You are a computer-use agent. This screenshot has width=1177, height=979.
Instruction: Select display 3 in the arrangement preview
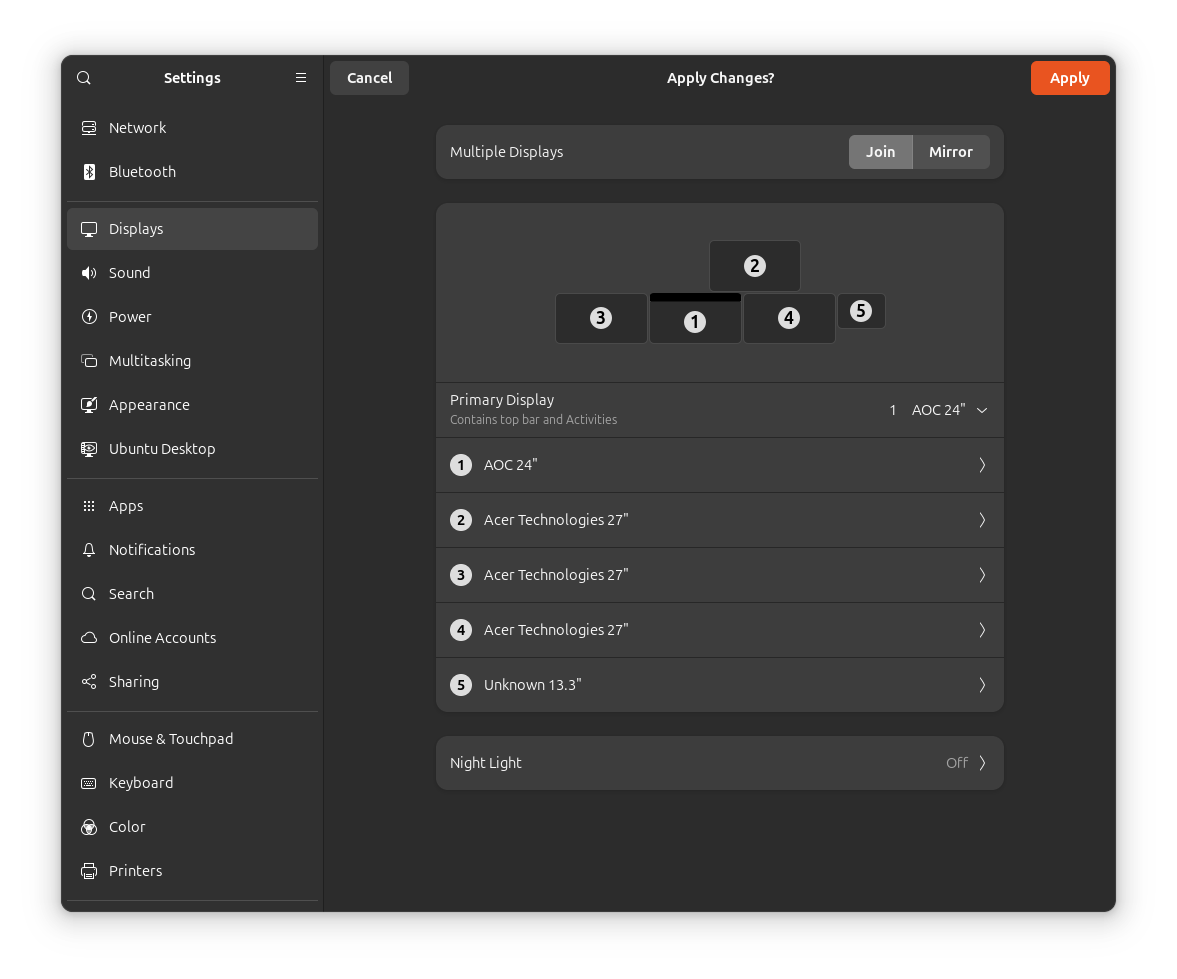(x=601, y=318)
